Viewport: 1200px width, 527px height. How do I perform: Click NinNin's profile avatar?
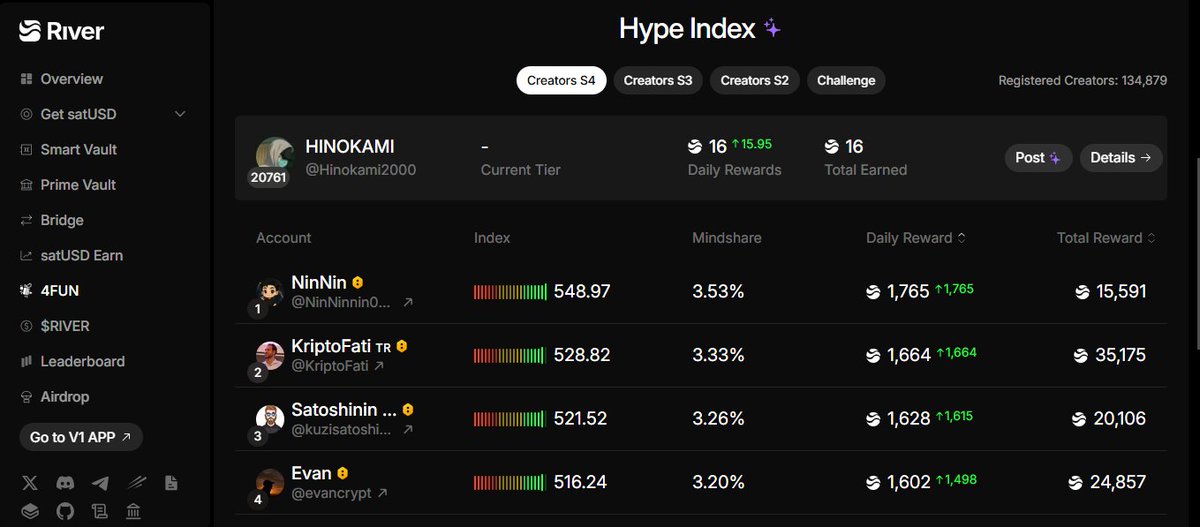click(x=271, y=292)
